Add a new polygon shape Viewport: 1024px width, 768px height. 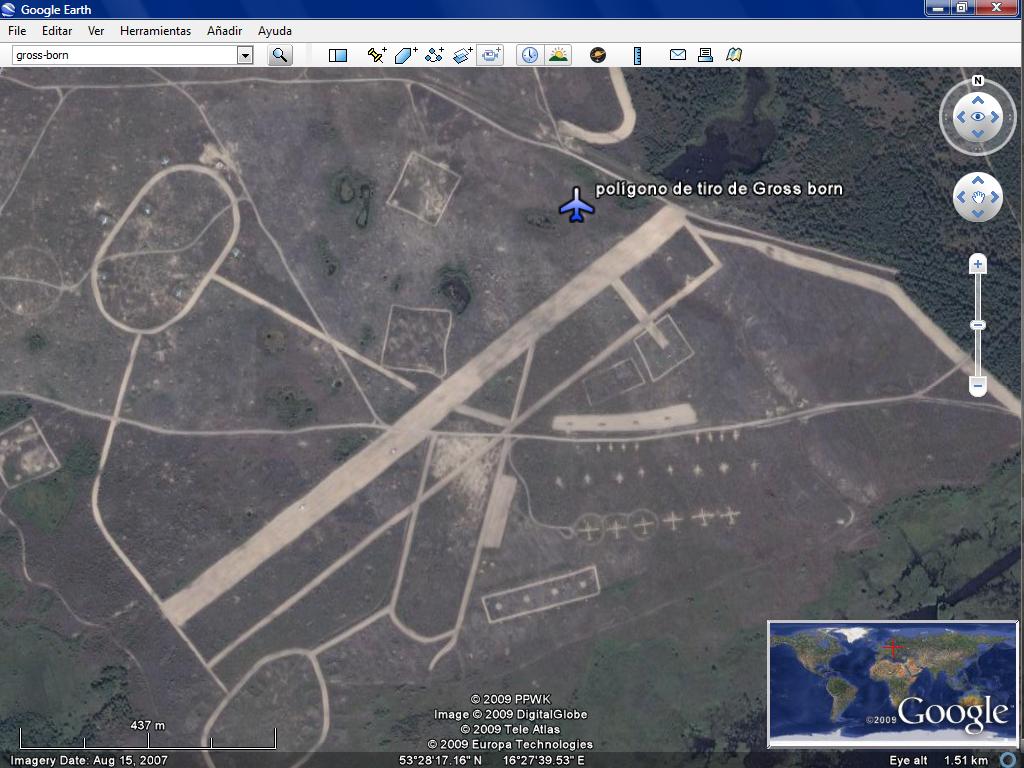pyautogui.click(x=405, y=55)
